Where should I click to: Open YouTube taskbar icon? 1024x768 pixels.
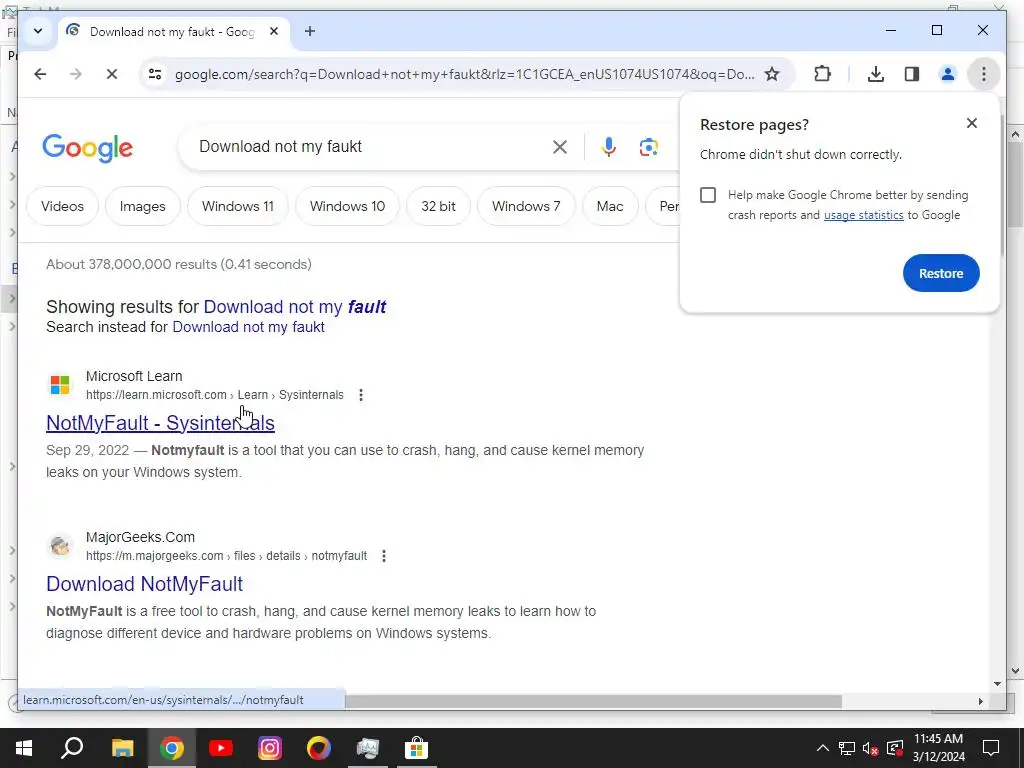coord(221,748)
